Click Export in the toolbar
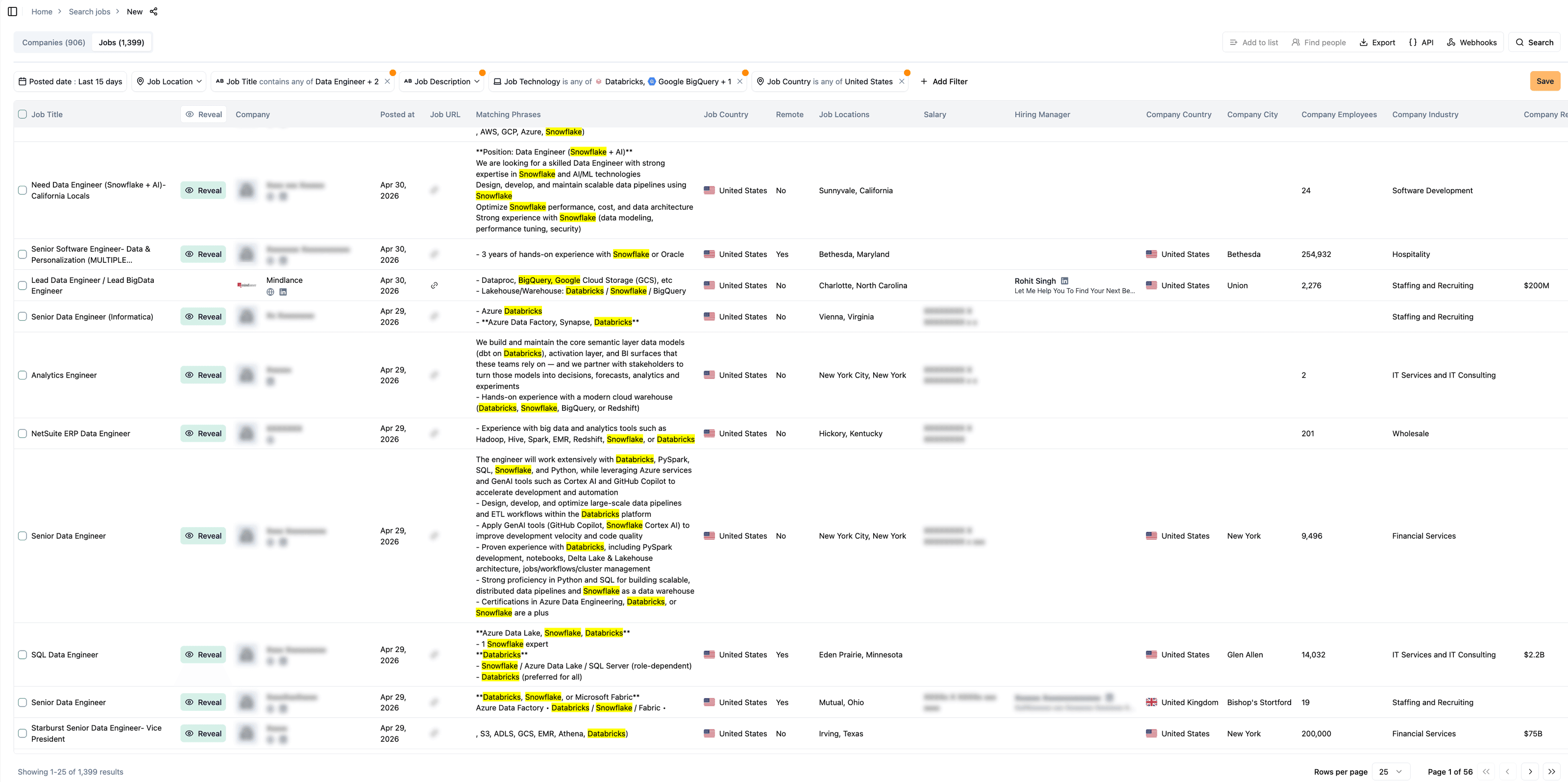Image resolution: width=1568 pixels, height=782 pixels. pyautogui.click(x=1377, y=43)
